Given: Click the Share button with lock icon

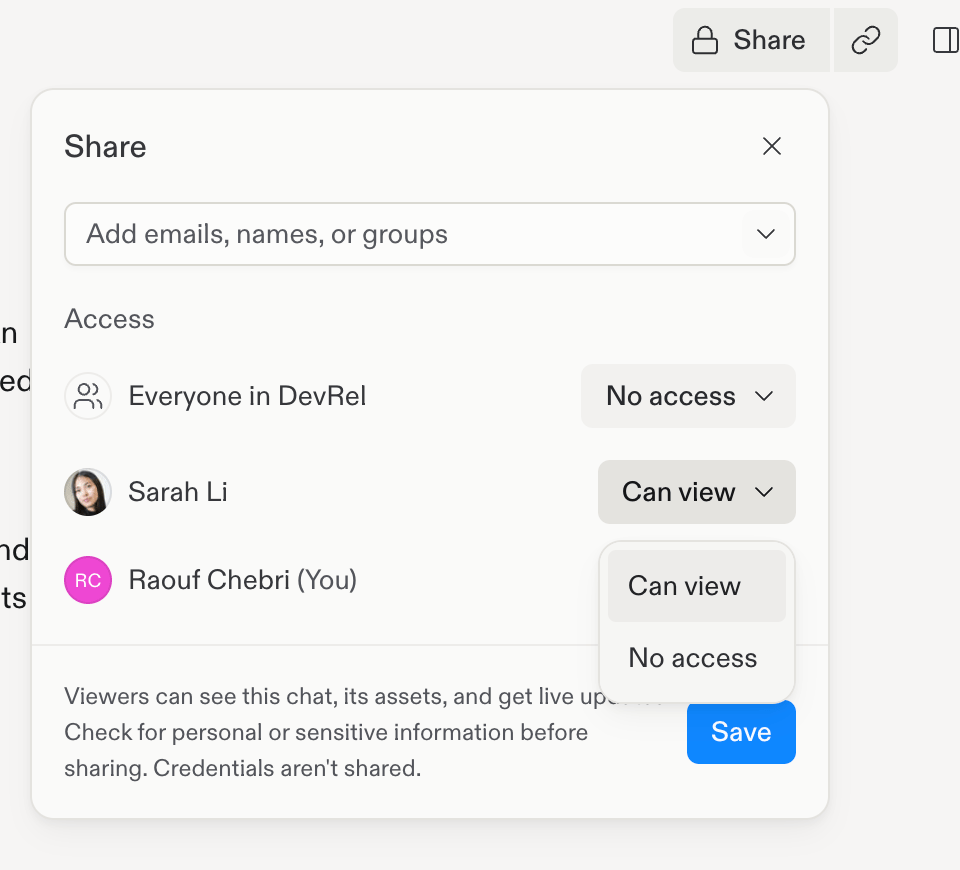Looking at the screenshot, I should (751, 40).
